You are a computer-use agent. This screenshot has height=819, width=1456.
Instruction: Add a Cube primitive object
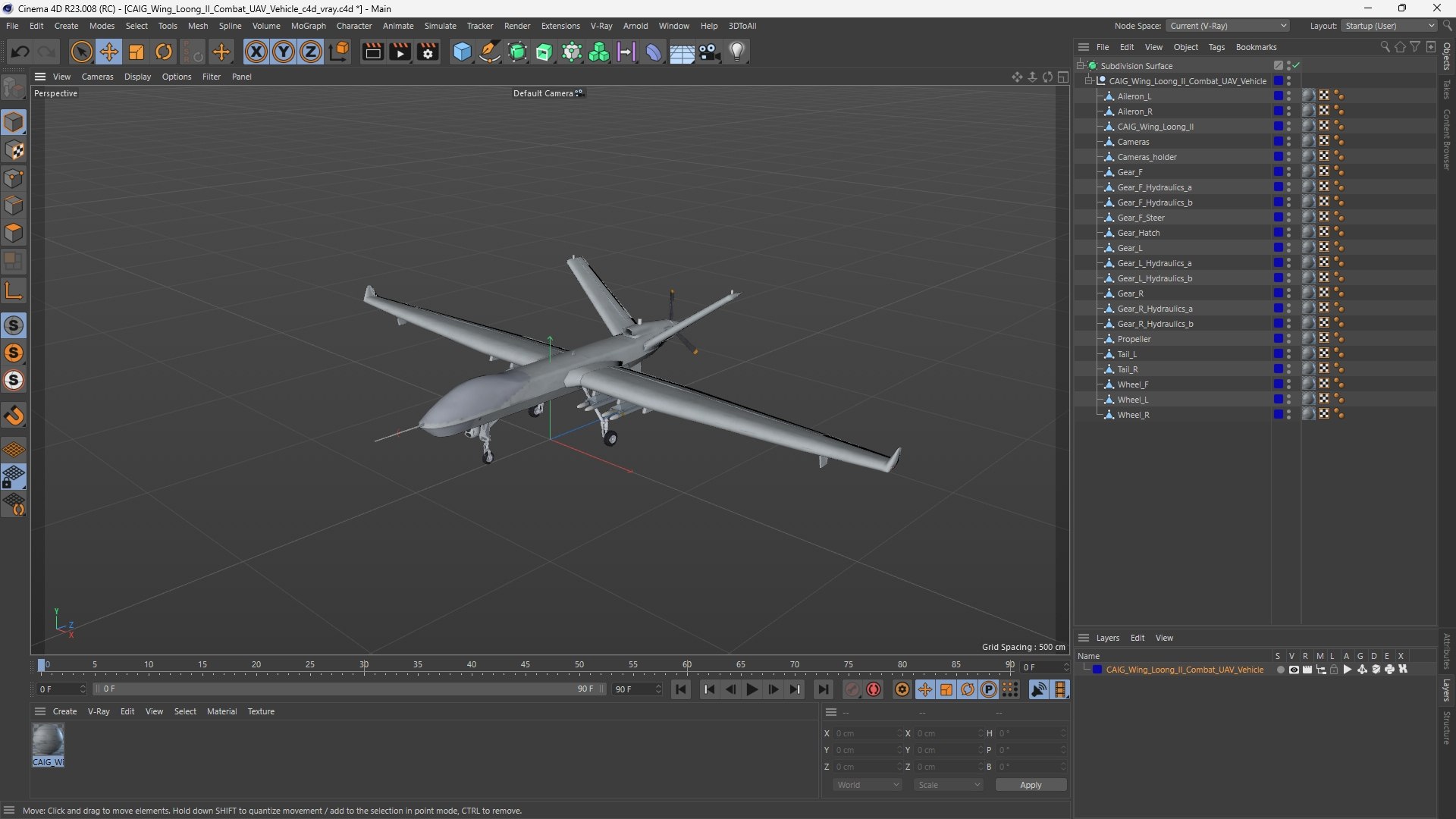pos(462,52)
